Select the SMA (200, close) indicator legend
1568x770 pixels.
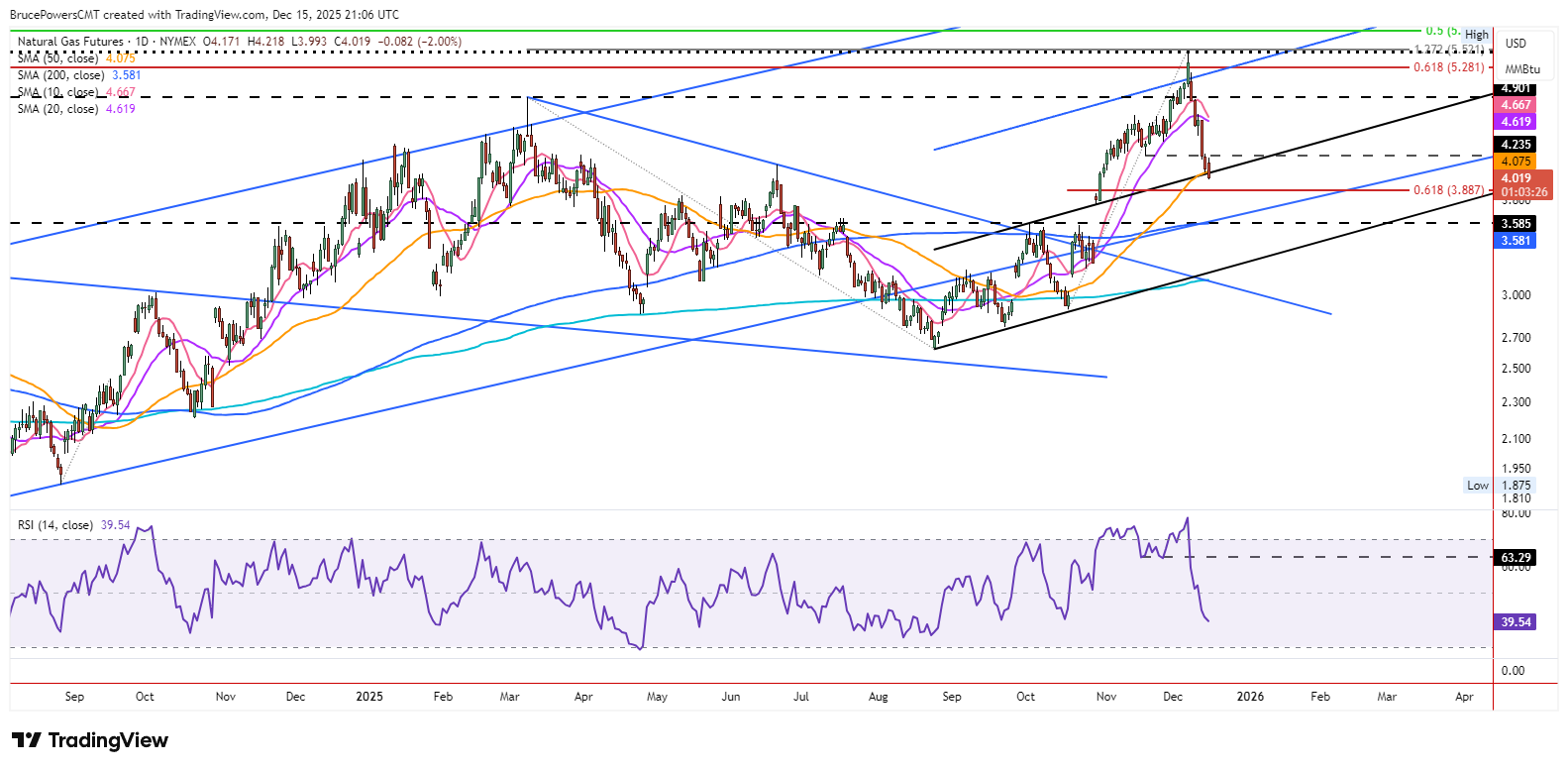click(x=60, y=75)
